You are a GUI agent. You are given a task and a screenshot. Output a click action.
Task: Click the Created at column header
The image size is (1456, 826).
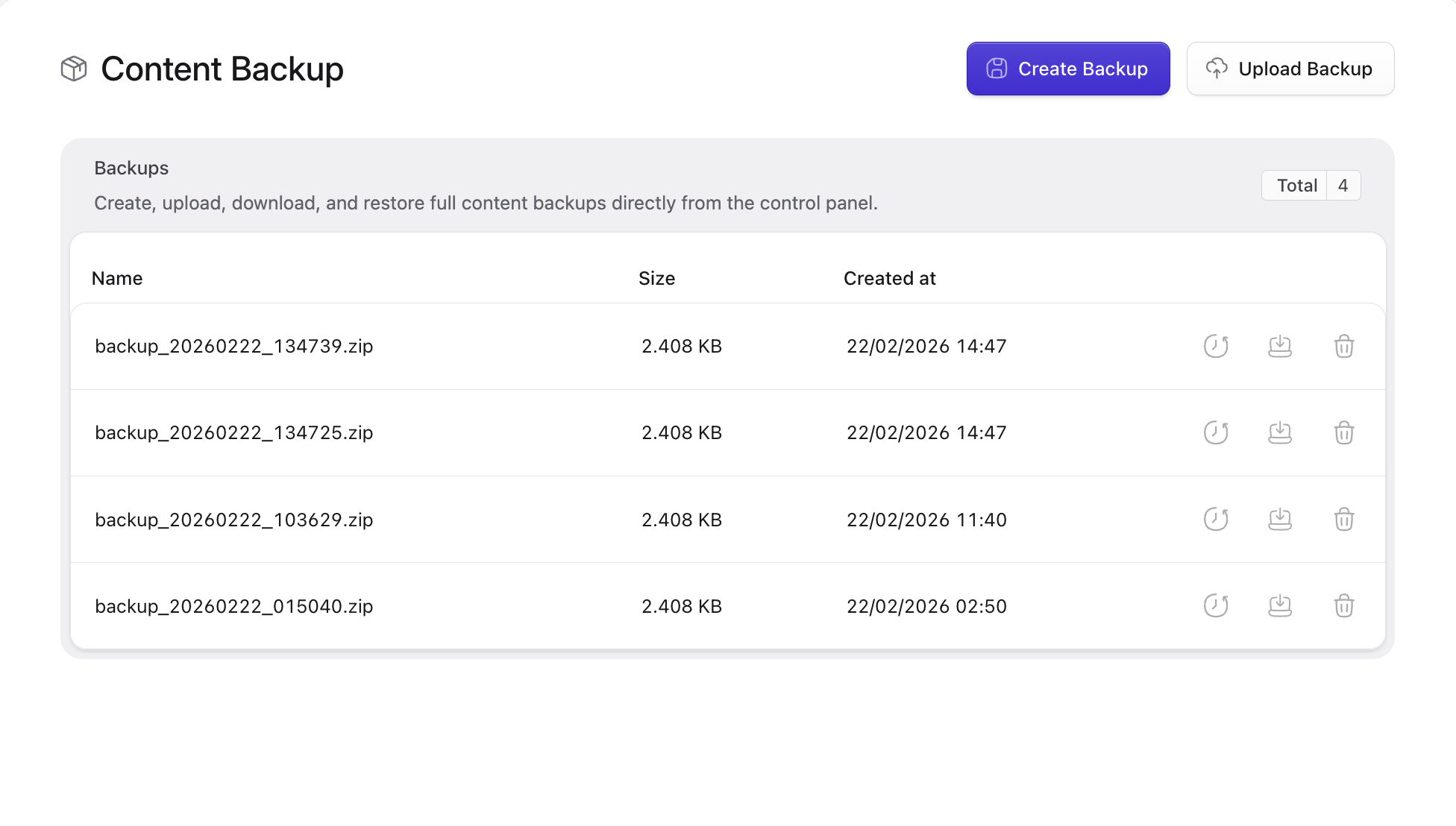click(889, 278)
